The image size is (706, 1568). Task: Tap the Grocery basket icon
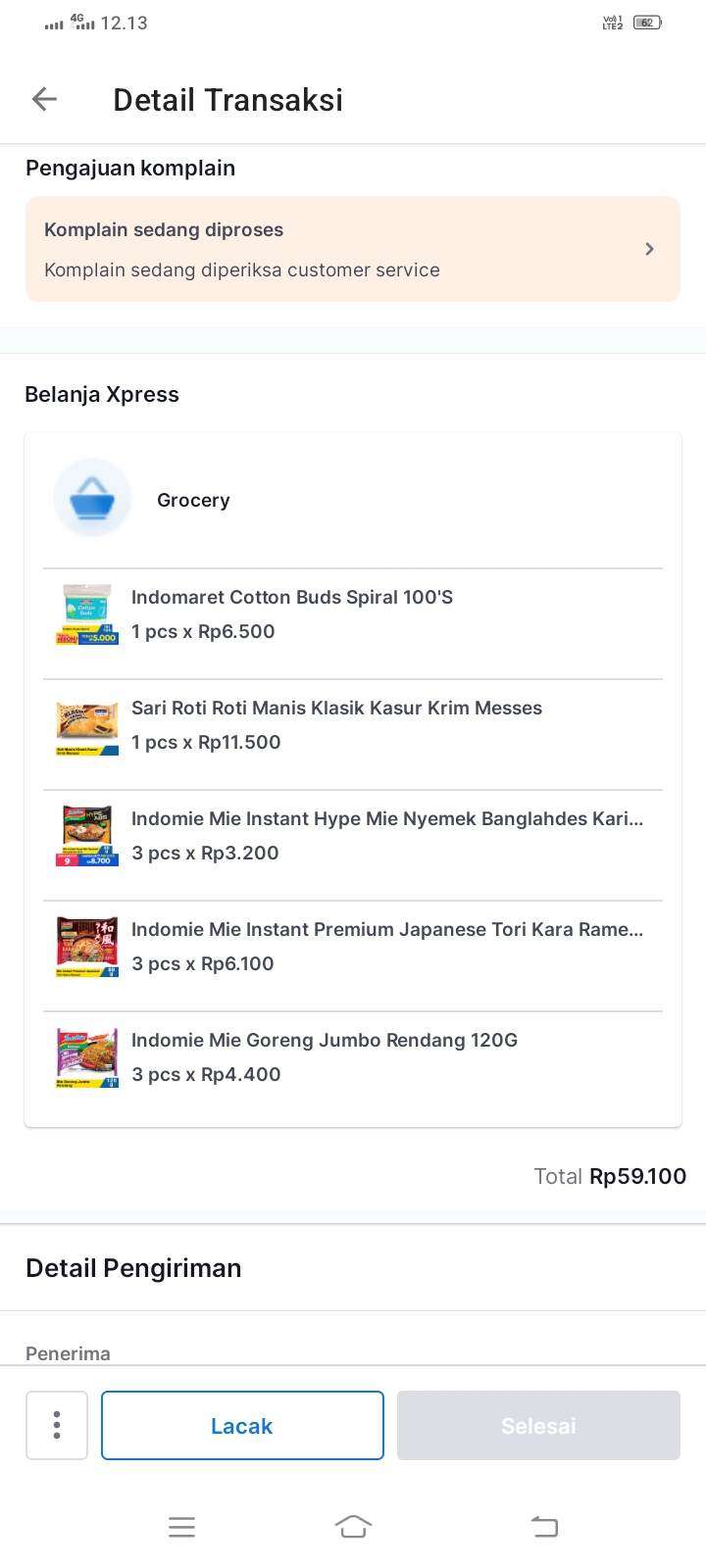[x=92, y=499]
